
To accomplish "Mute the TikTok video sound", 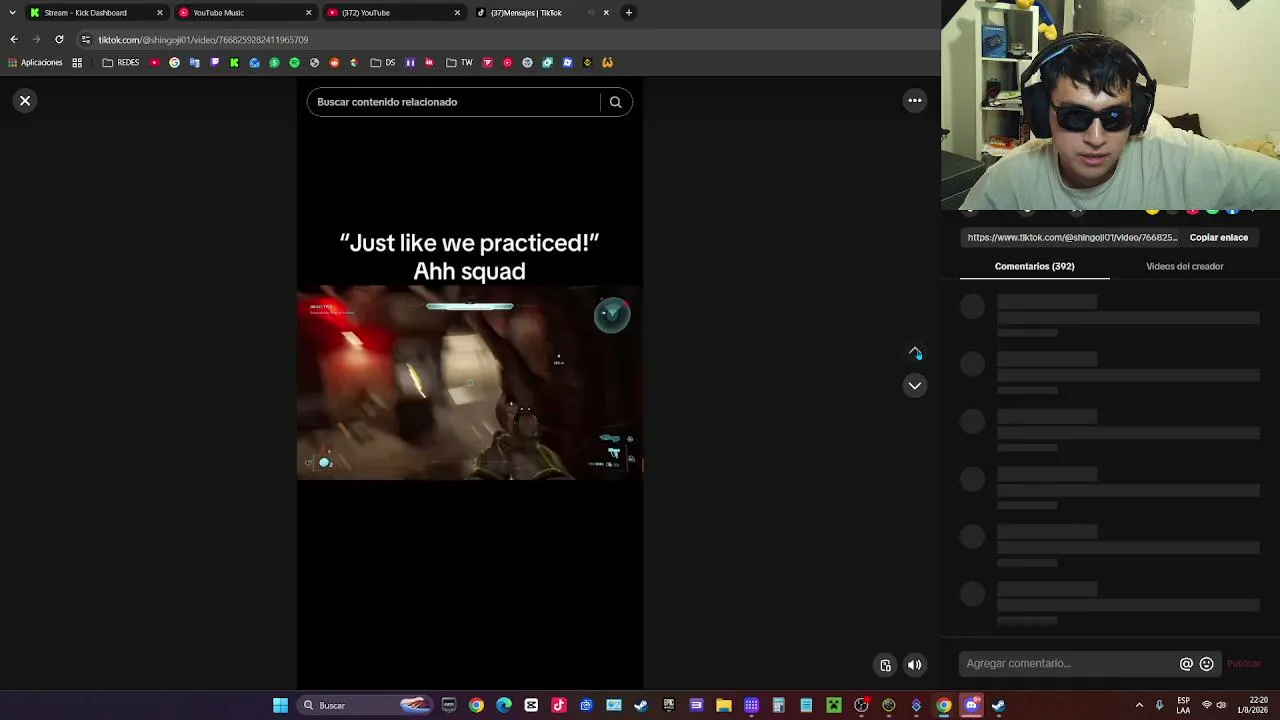I will [x=914, y=665].
